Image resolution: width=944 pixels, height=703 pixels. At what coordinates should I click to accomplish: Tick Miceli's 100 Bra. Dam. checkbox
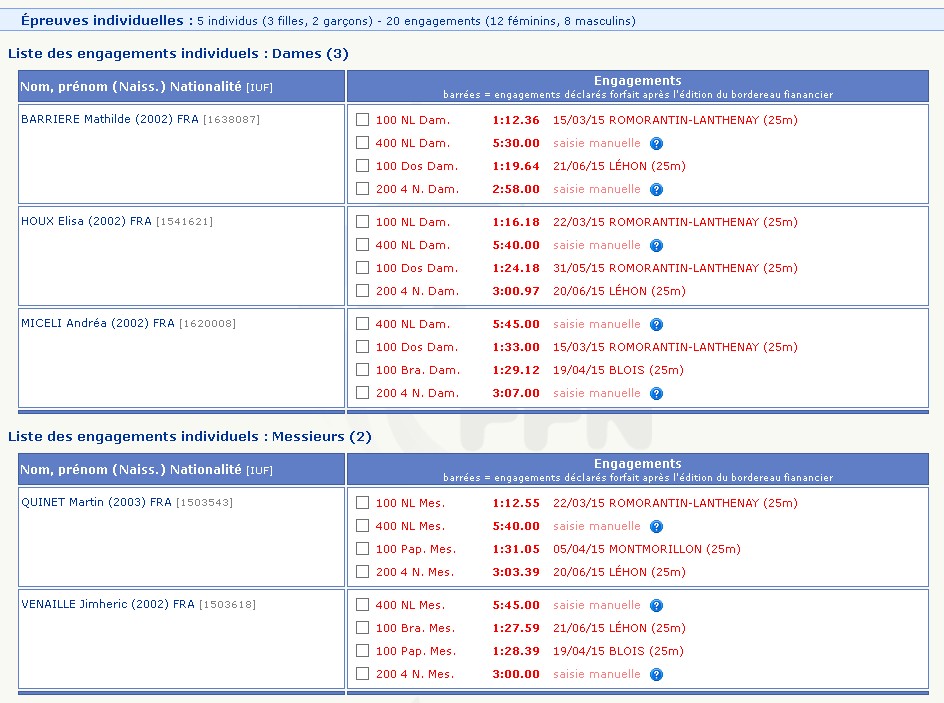tap(362, 370)
